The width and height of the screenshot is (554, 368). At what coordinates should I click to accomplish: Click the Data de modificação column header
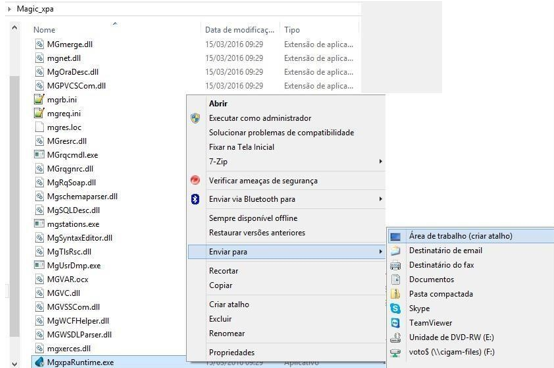point(240,30)
